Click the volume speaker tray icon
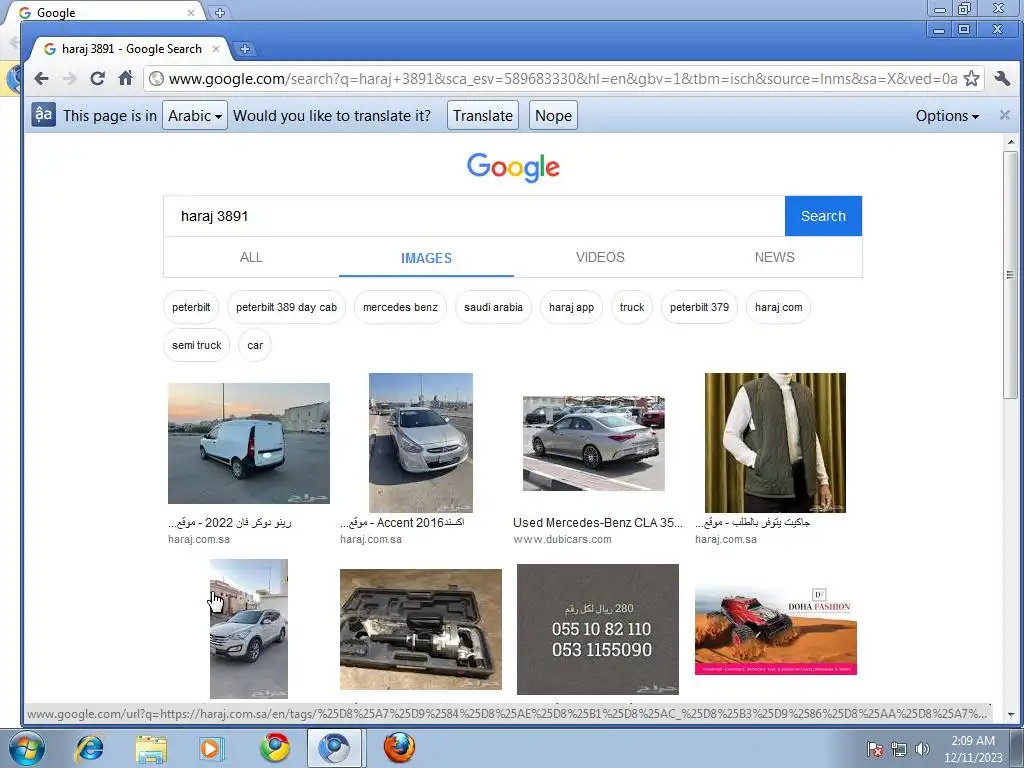 (x=922, y=749)
